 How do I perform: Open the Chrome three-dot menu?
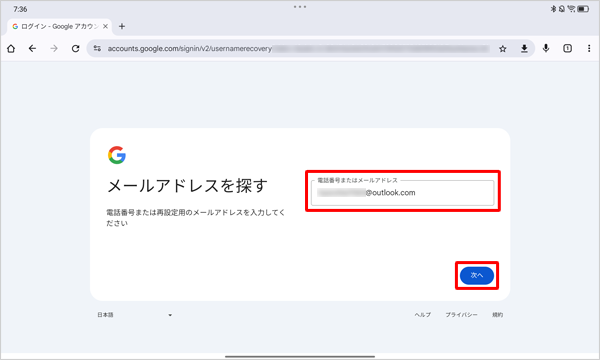589,48
